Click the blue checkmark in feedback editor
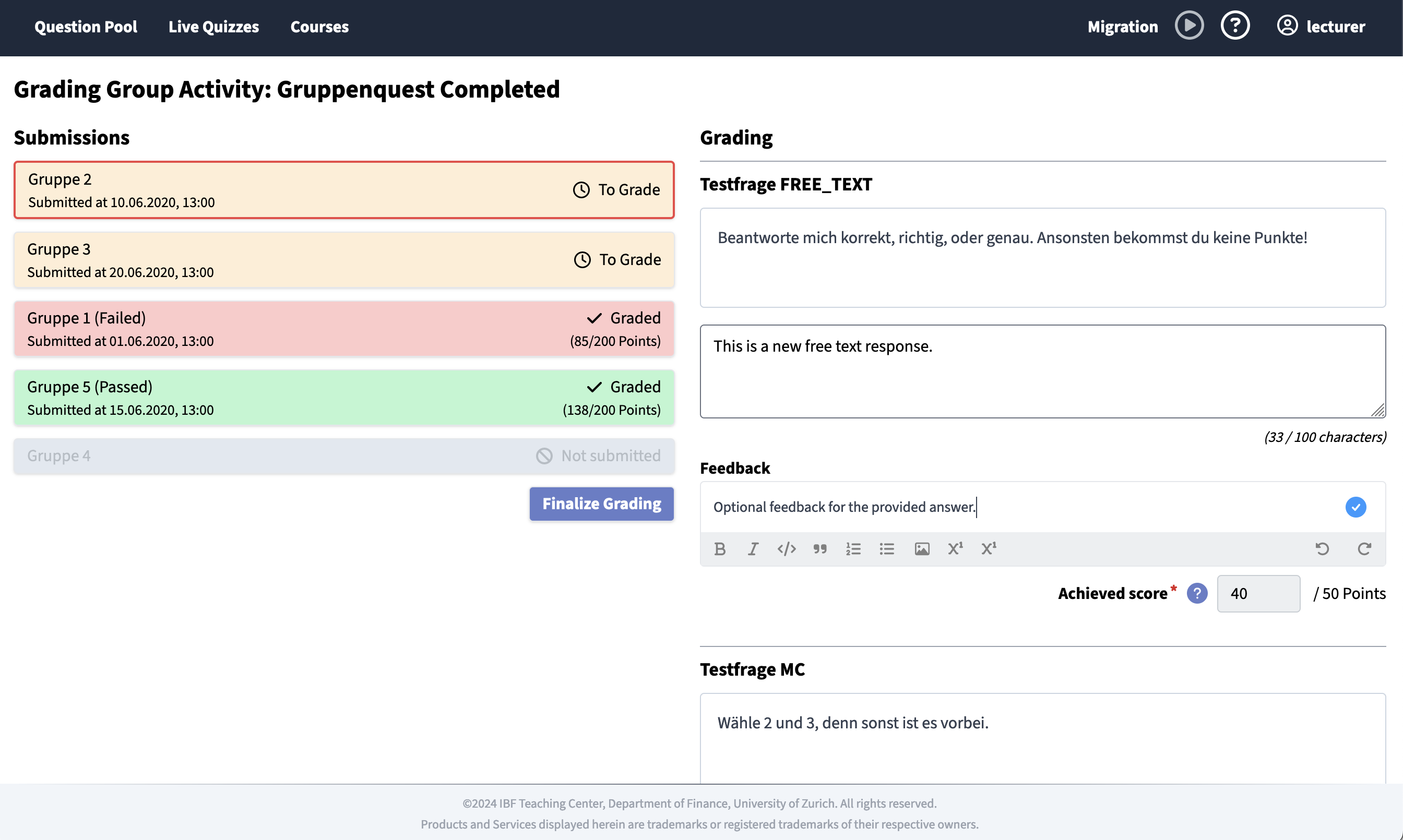This screenshot has height=840, width=1403. [1356, 507]
